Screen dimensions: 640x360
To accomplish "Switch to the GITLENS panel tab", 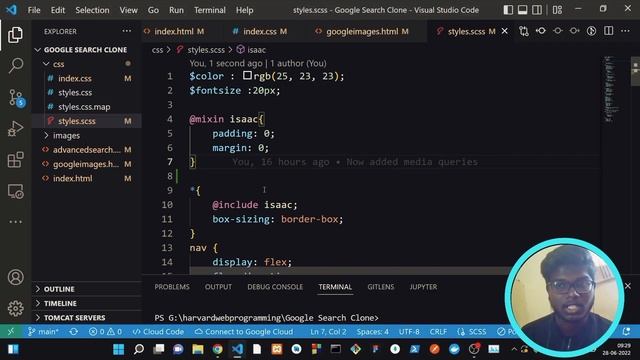I will coord(380,287).
